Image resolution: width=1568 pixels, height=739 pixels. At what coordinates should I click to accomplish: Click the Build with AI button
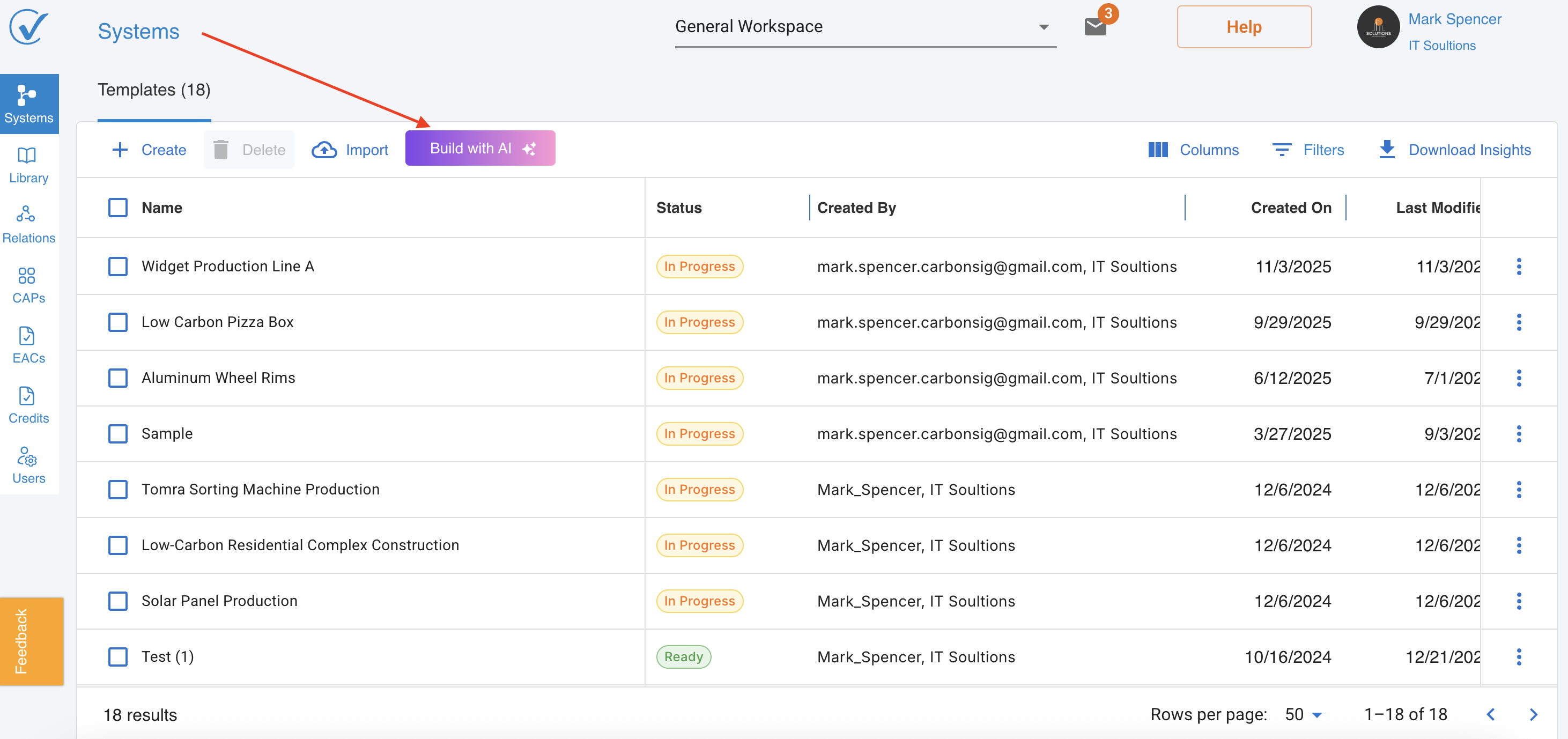pos(479,149)
